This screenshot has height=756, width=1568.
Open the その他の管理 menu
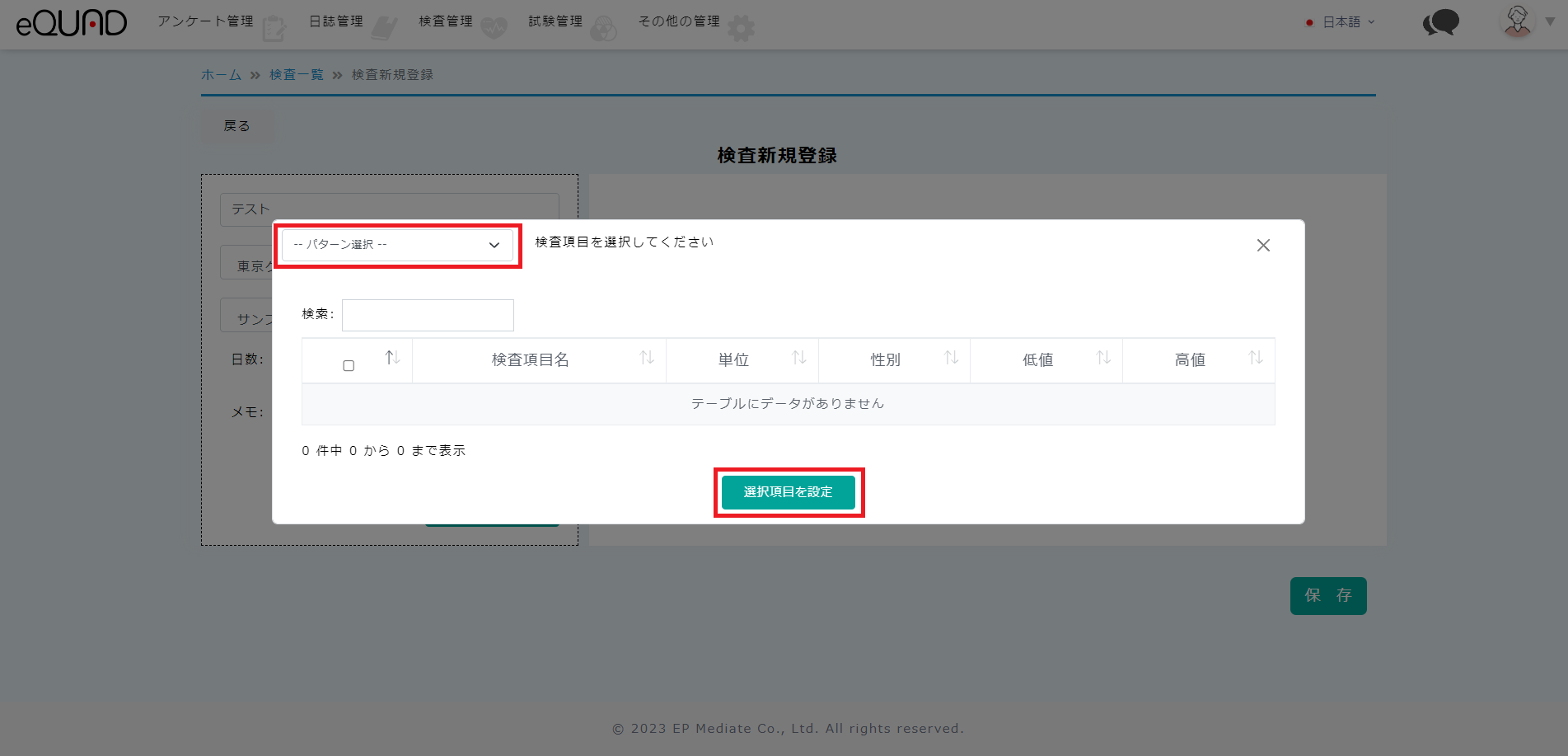679,21
